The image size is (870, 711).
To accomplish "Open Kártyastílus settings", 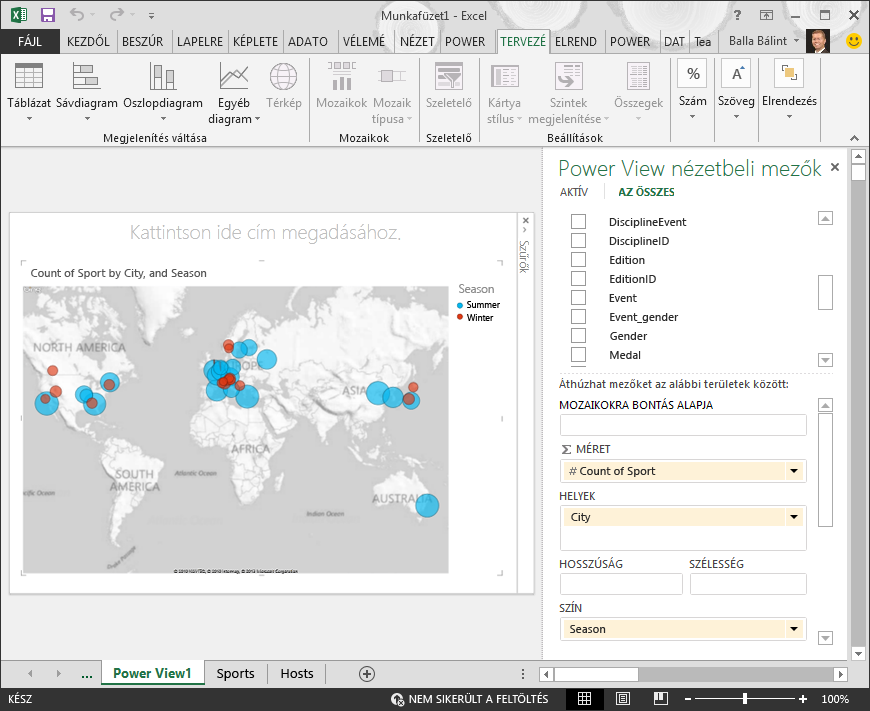I will click(x=504, y=93).
